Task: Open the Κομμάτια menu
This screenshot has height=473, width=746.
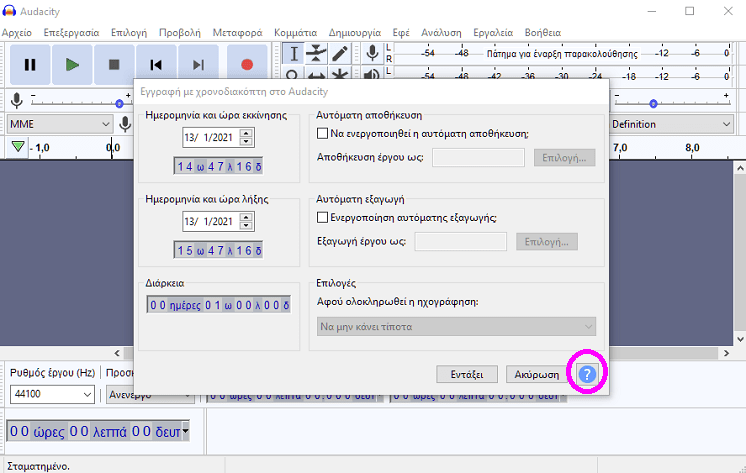Action: [x=295, y=33]
